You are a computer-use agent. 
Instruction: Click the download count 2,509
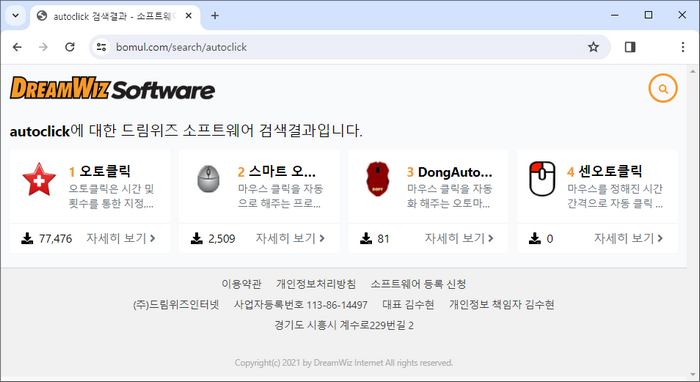(222, 239)
